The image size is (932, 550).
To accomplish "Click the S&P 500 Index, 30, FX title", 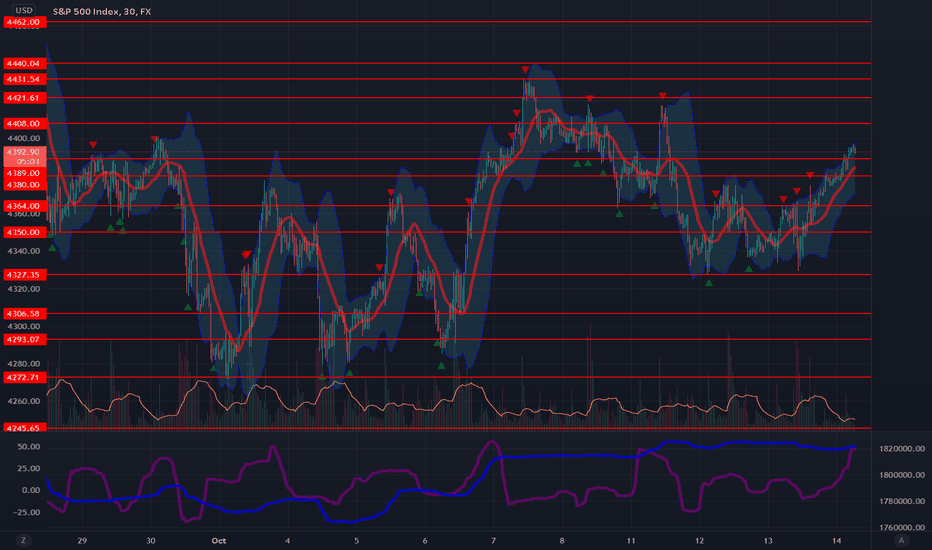I will coord(102,11).
